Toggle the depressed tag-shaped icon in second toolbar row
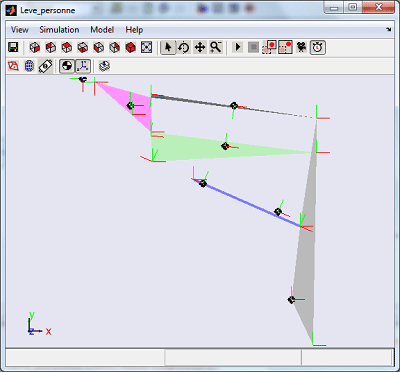This screenshot has width=400, height=372. 45,66
